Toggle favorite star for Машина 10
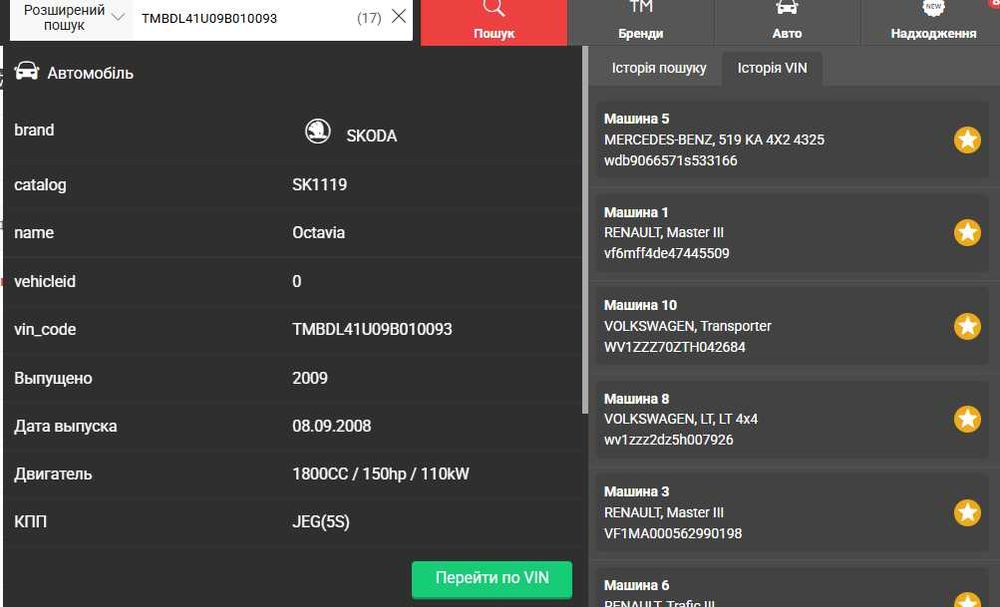 [x=967, y=326]
